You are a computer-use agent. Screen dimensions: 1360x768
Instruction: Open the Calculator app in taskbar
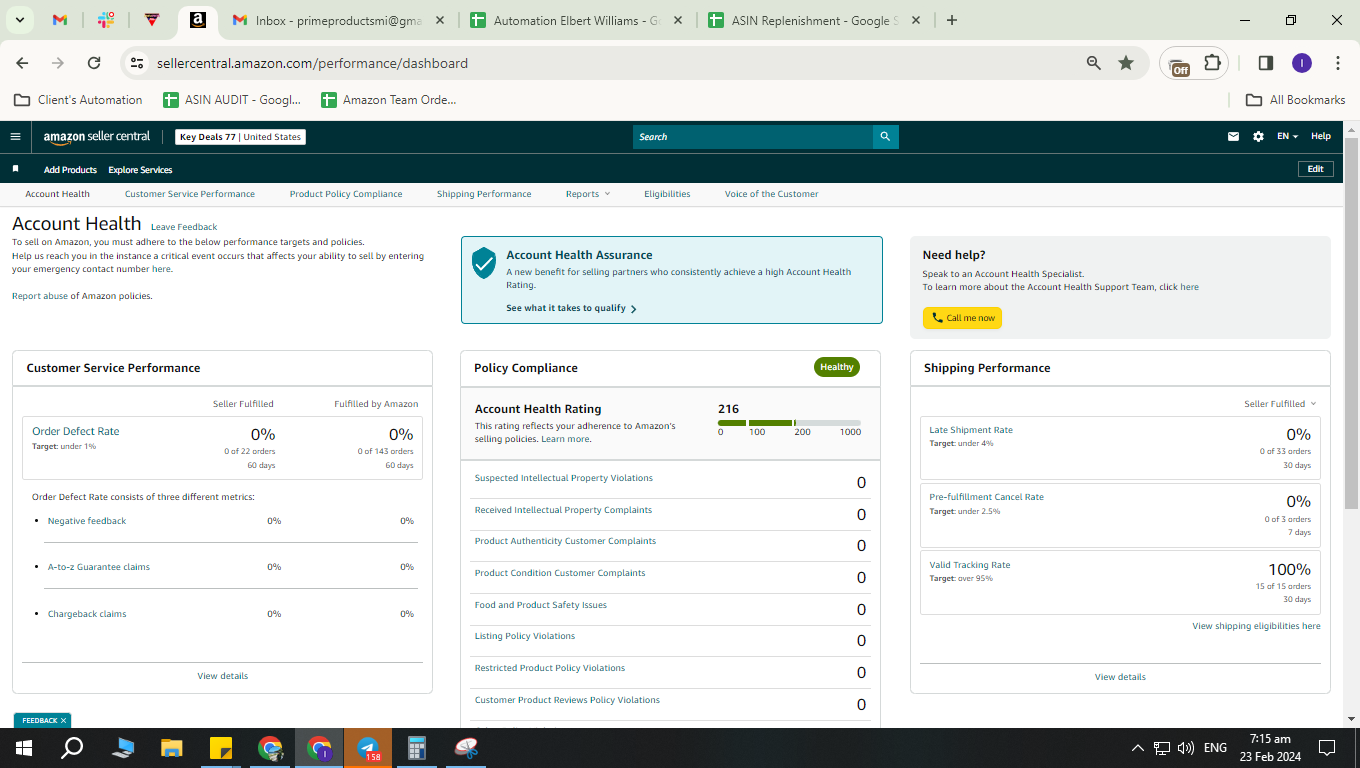[x=417, y=748]
